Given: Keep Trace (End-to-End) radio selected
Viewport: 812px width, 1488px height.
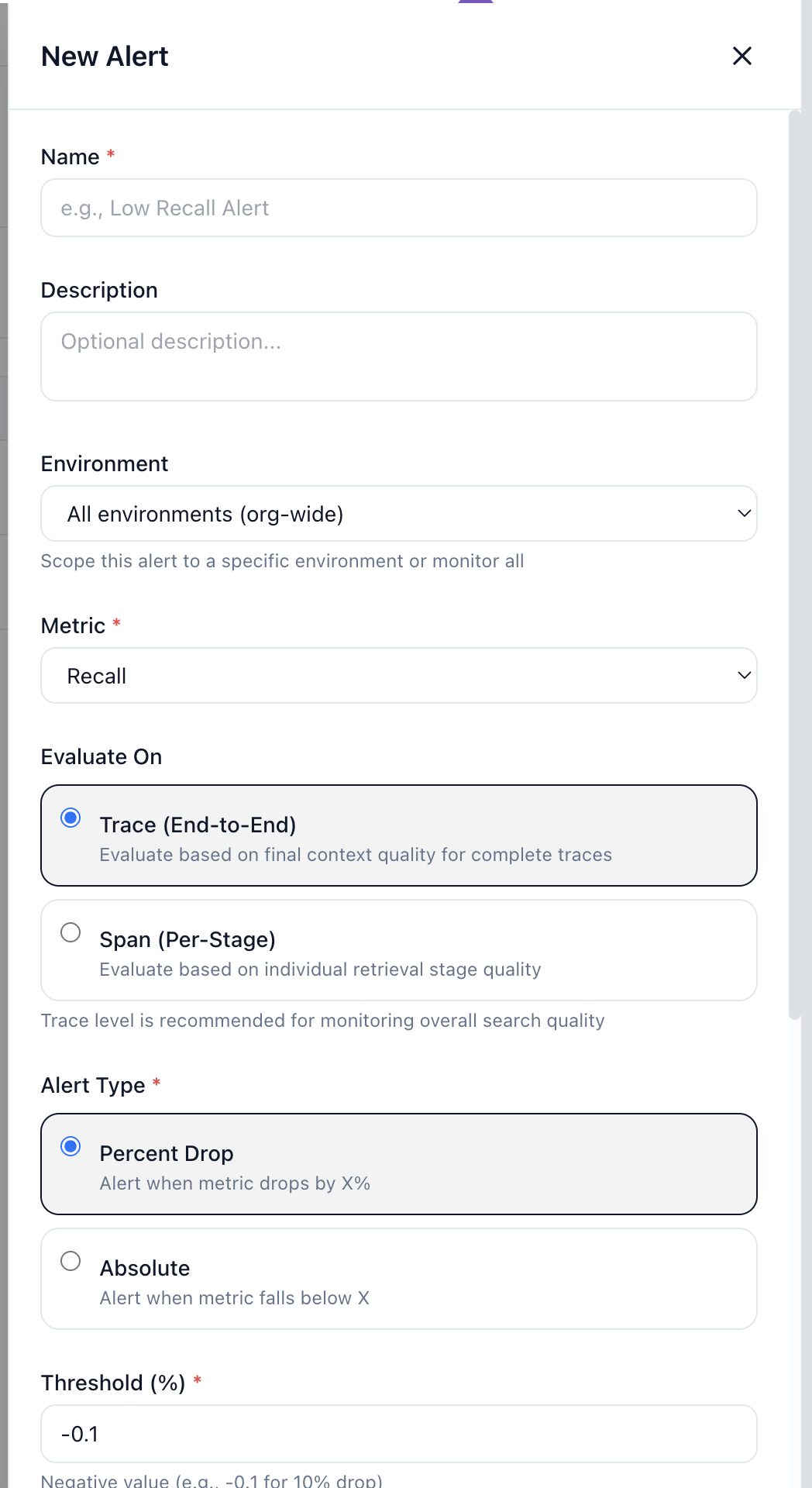Looking at the screenshot, I should click(71, 816).
